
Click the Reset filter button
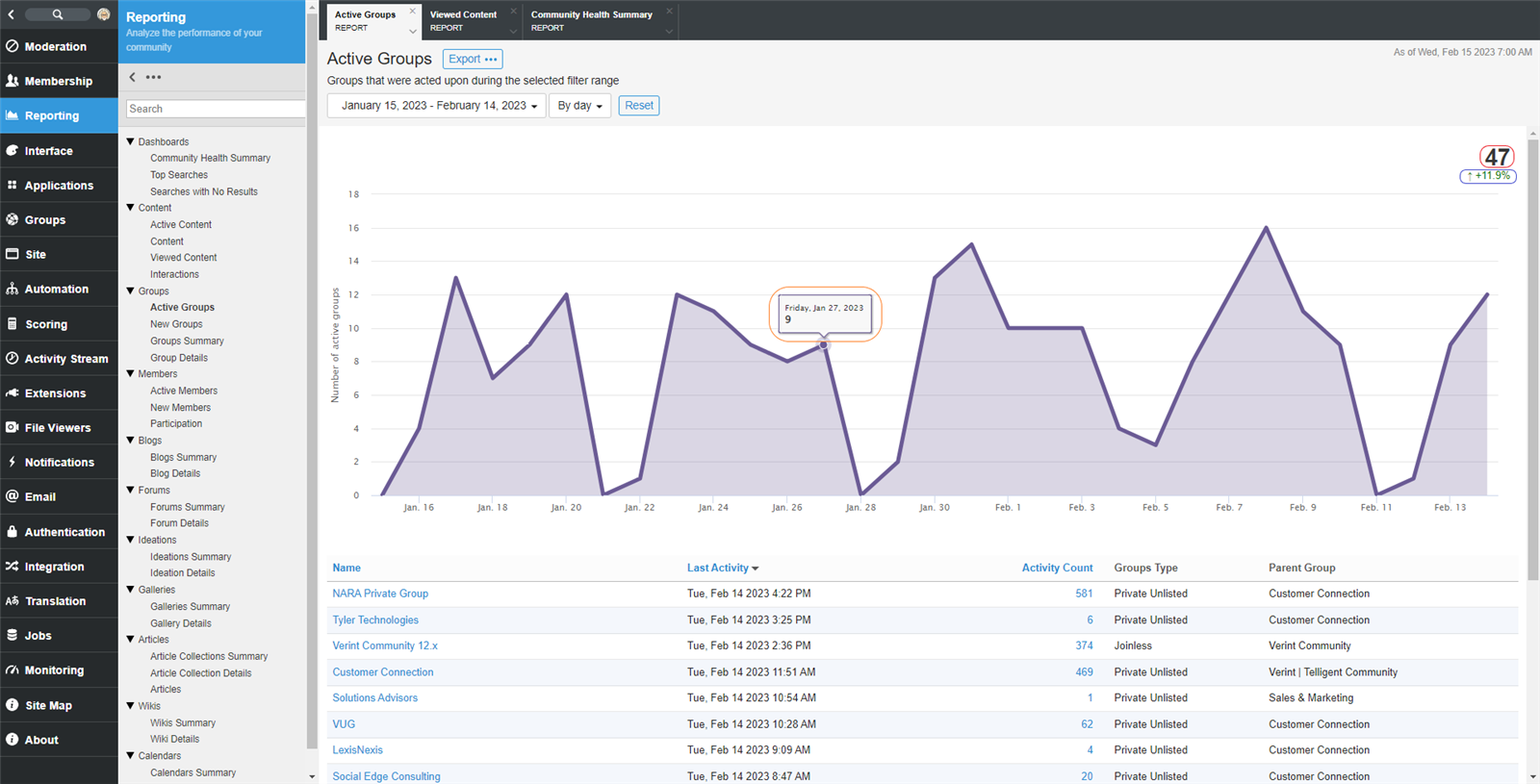point(639,106)
